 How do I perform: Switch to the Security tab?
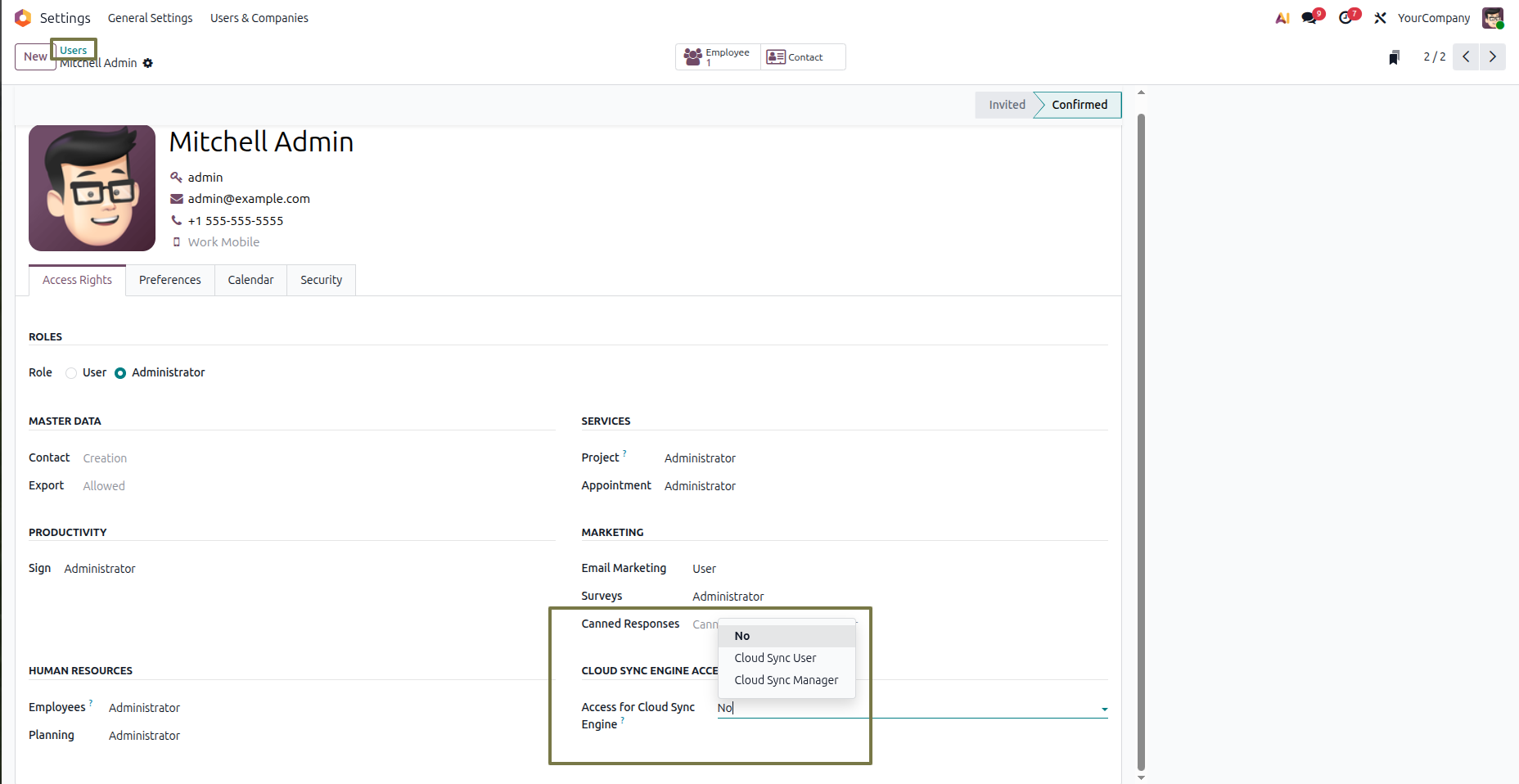[321, 280]
